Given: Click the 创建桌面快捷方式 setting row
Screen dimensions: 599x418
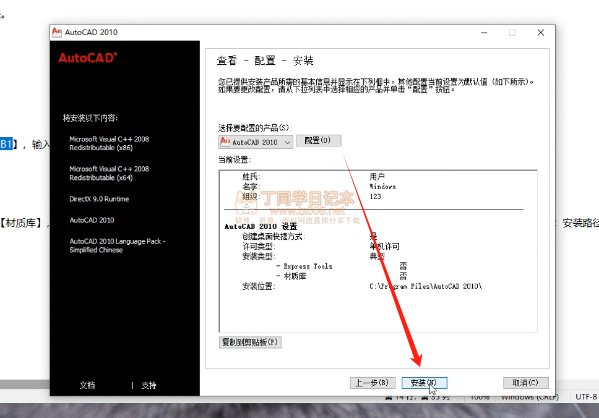Looking at the screenshot, I should pos(310,237).
